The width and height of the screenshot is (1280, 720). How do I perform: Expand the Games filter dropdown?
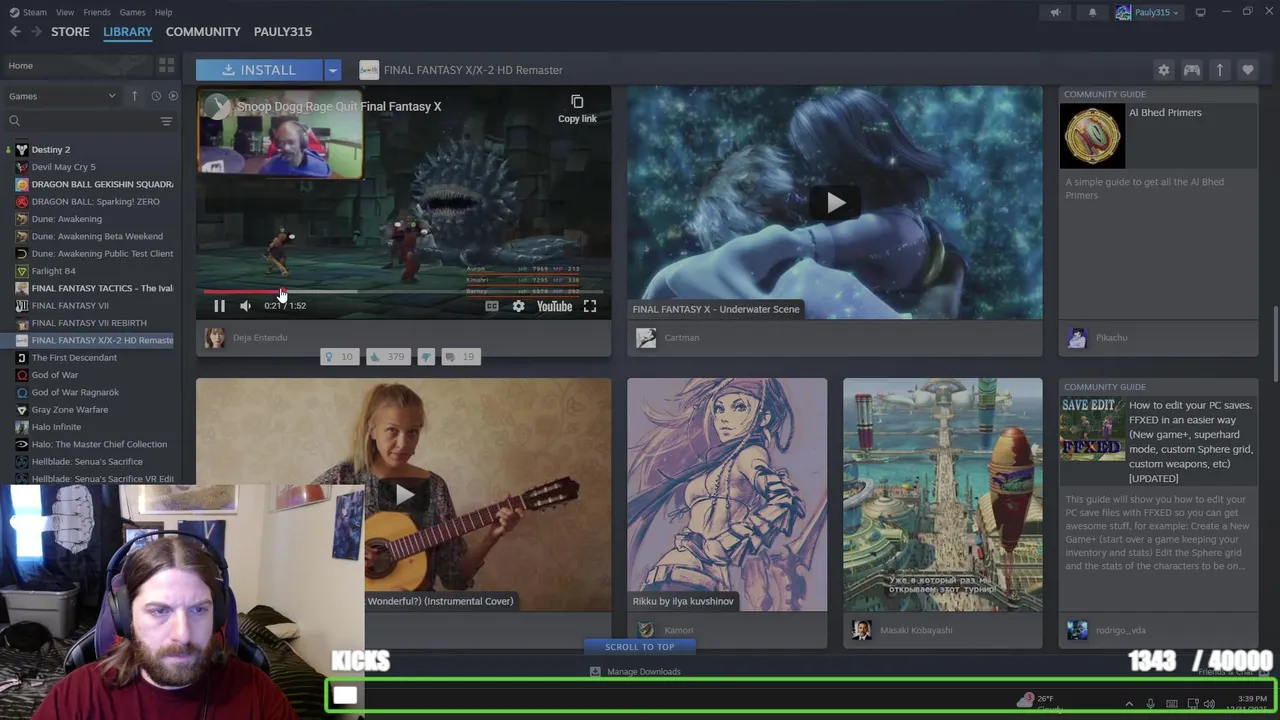tap(61, 96)
